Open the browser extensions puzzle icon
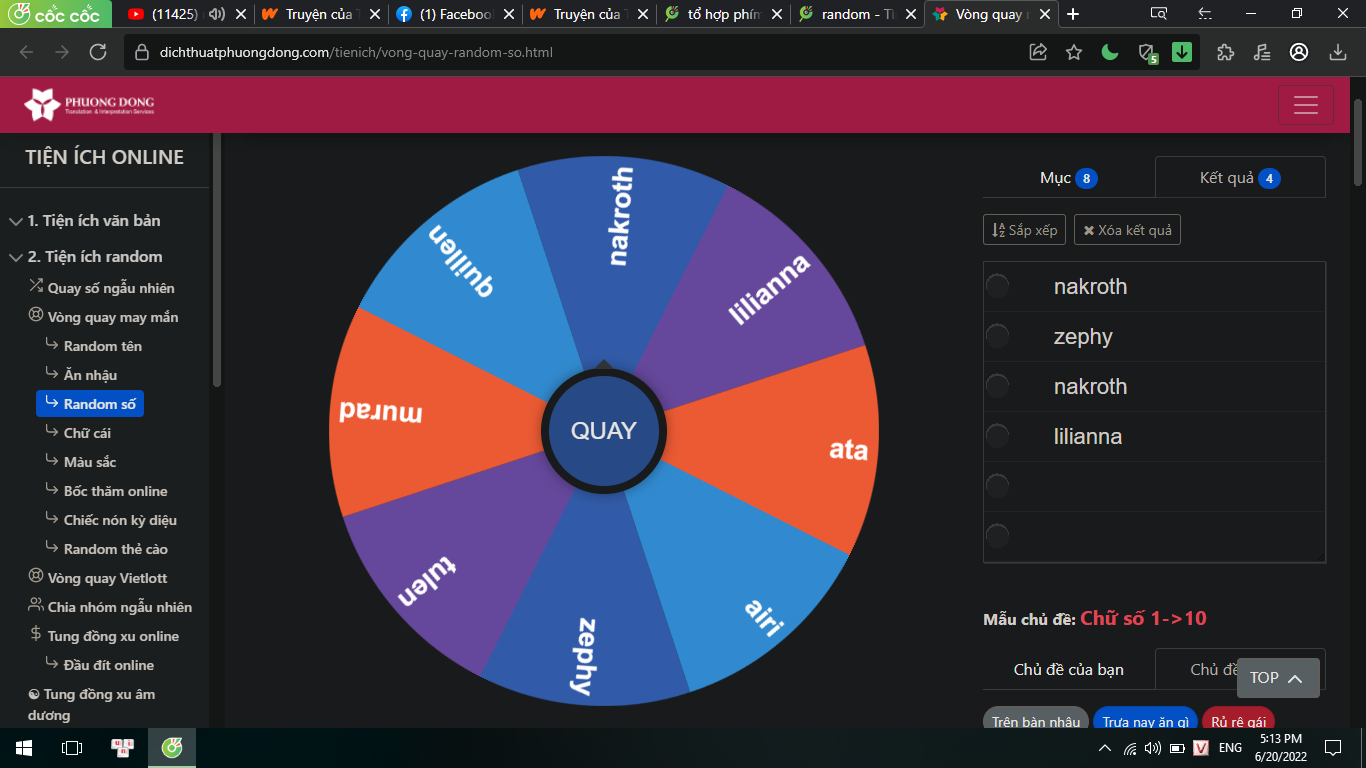Image resolution: width=1366 pixels, height=768 pixels. pos(1226,52)
